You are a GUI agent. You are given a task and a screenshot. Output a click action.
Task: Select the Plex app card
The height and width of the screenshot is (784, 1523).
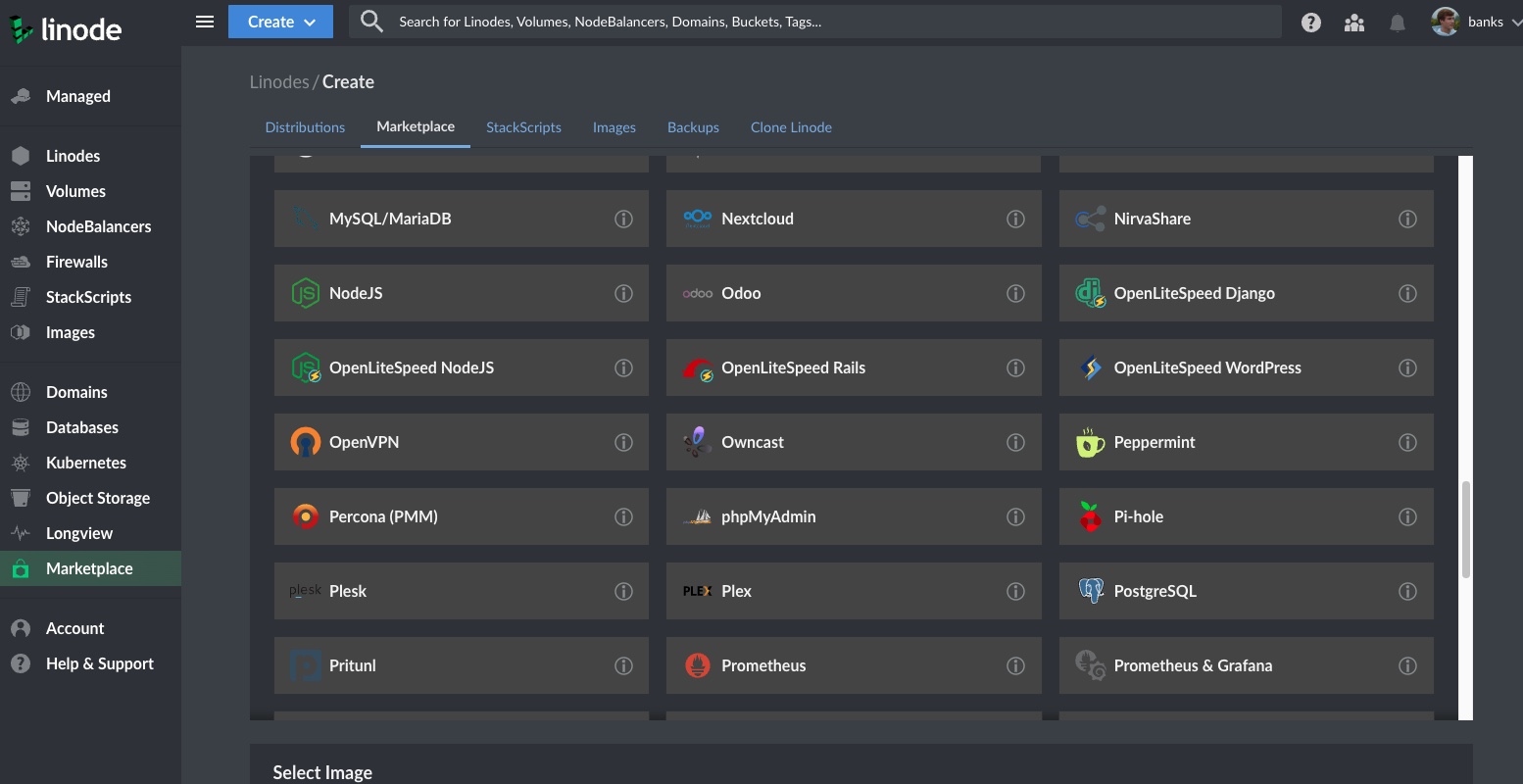coord(854,591)
